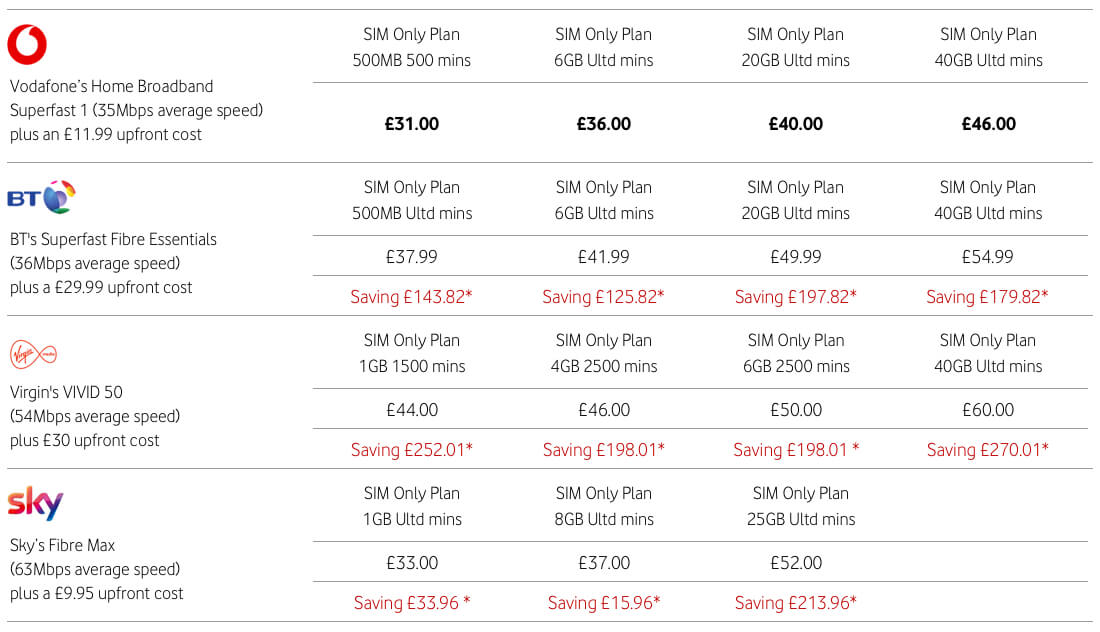The width and height of the screenshot is (1100, 632).
Task: Select Vodafone's Home Broadband Superfast 1 description
Action: pyautogui.click(x=136, y=110)
